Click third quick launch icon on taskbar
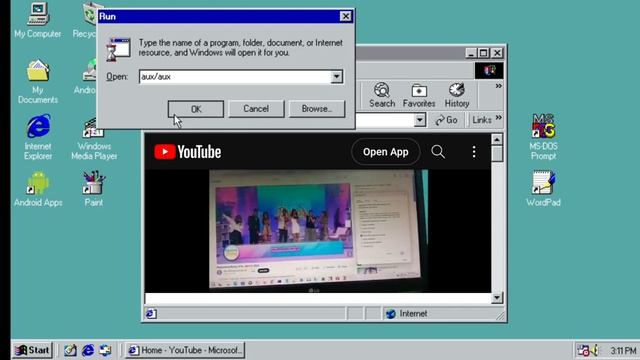The height and width of the screenshot is (360, 640). click(x=105, y=350)
